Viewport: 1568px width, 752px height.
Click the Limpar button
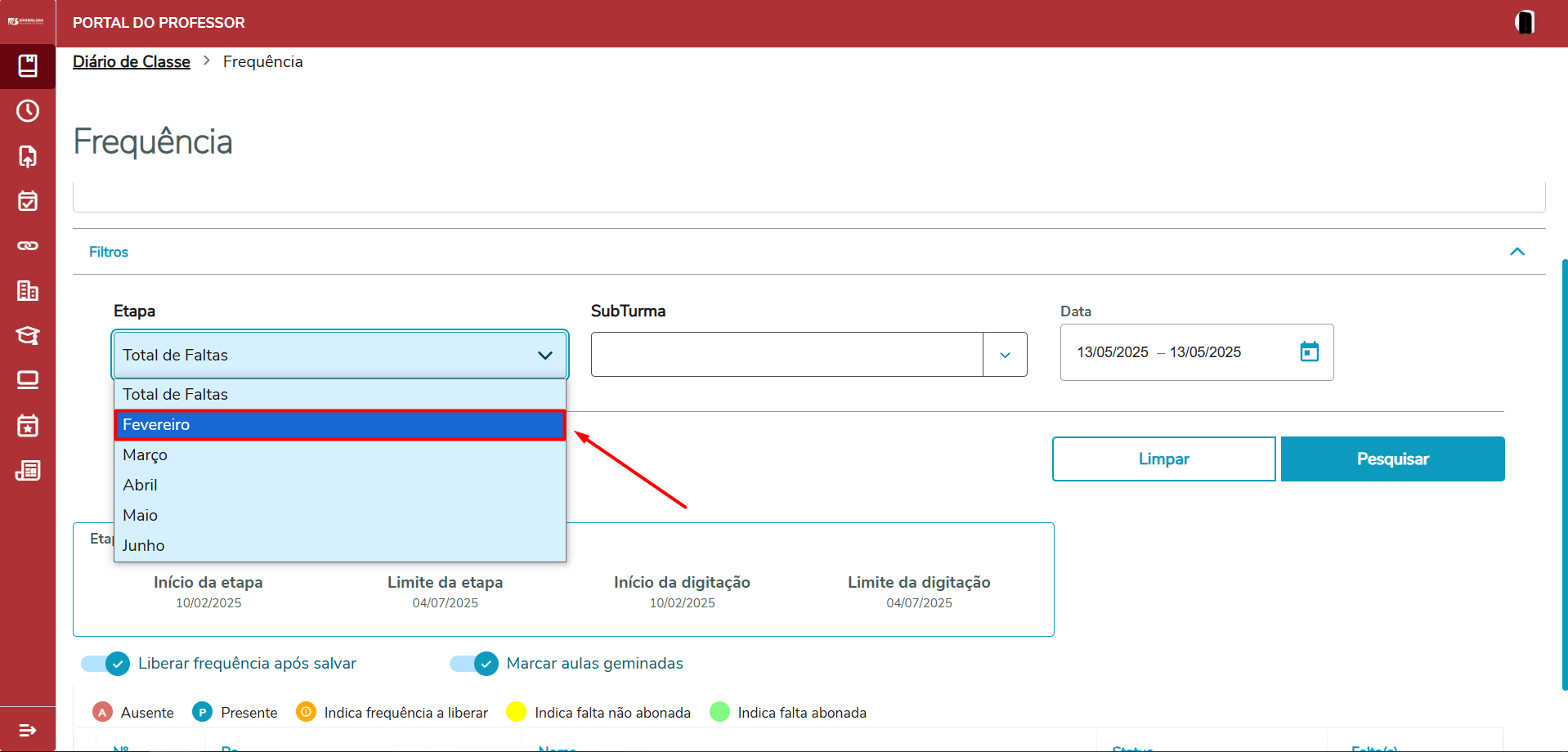pos(1163,459)
